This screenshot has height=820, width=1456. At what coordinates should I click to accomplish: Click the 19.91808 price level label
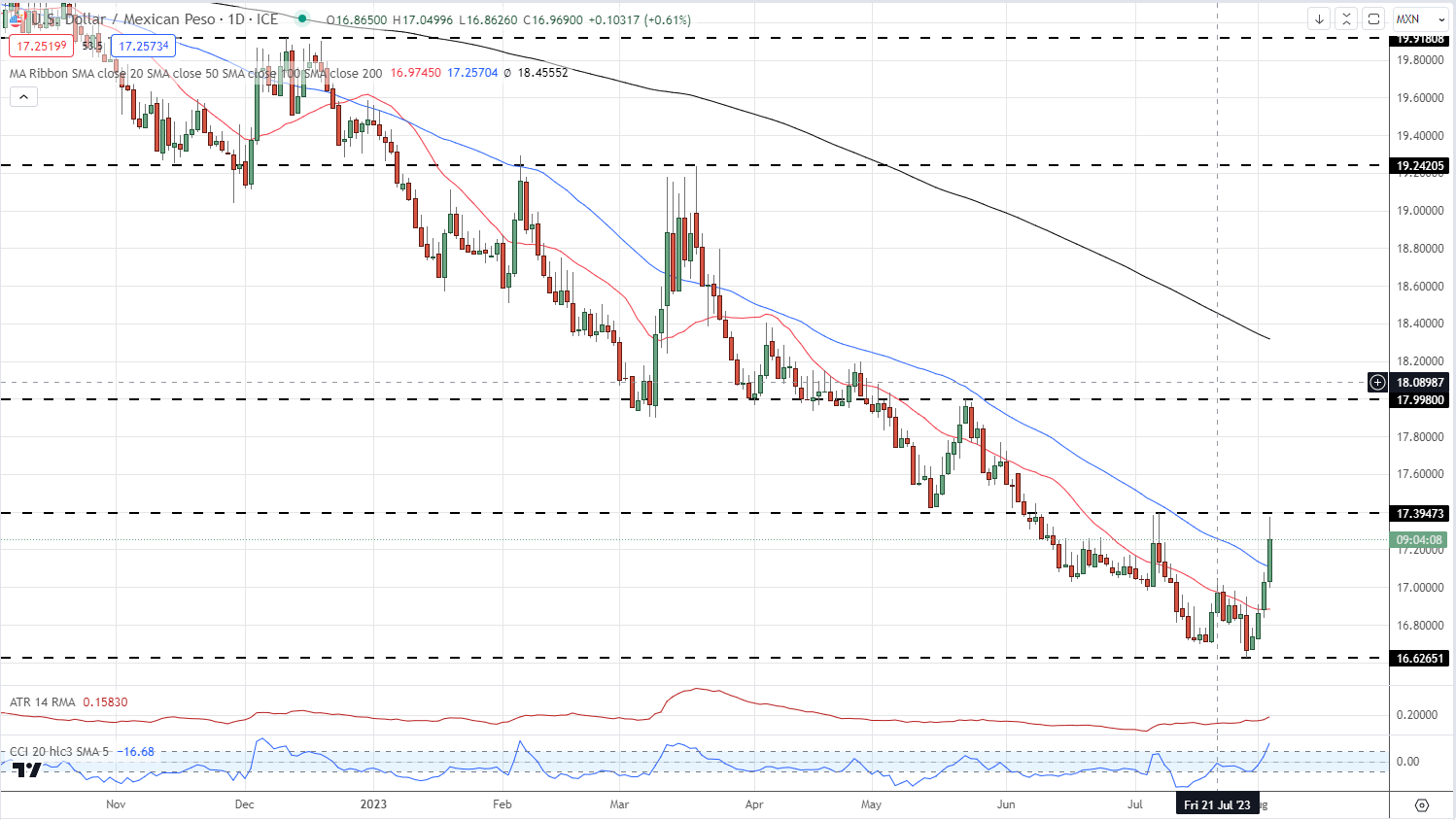tap(1420, 39)
